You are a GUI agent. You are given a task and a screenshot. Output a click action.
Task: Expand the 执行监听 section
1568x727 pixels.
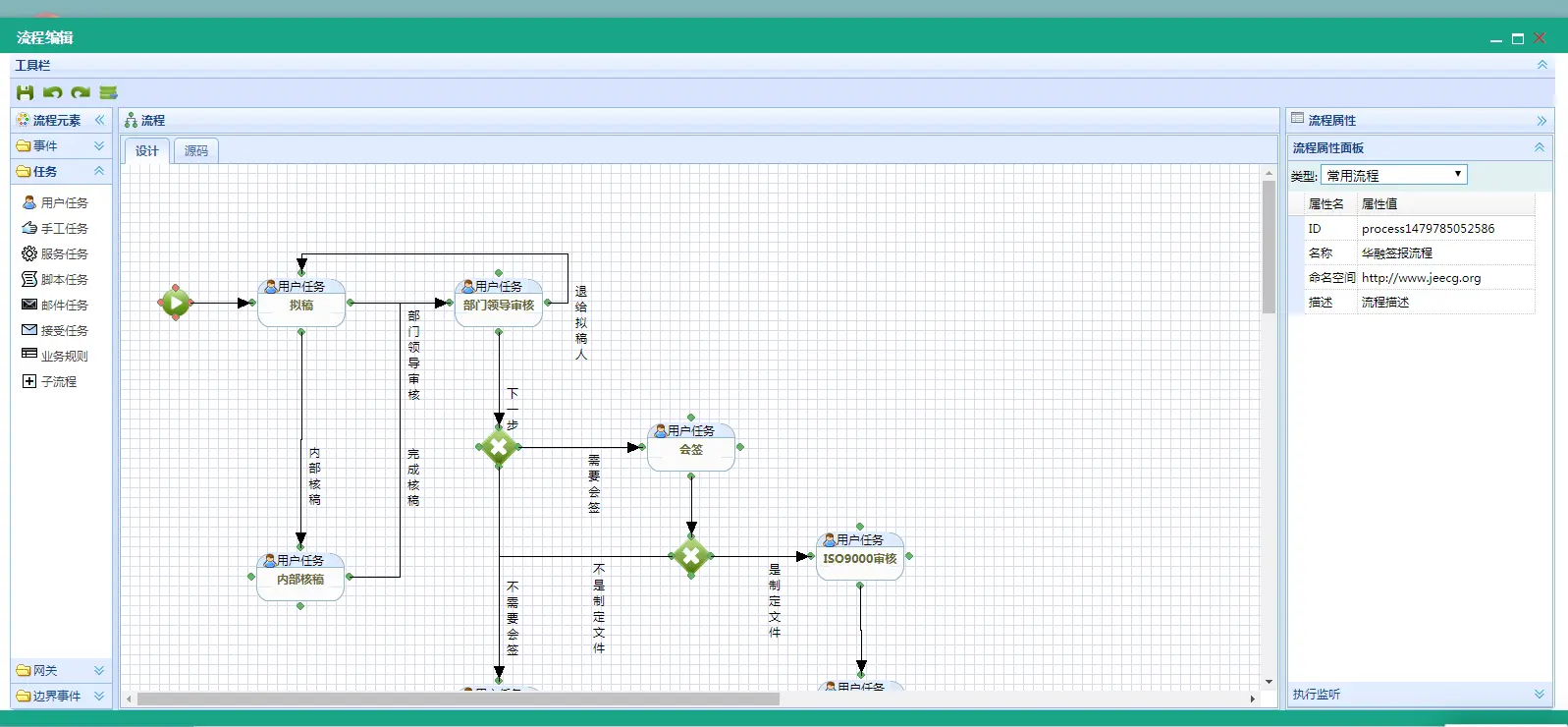click(x=1540, y=694)
